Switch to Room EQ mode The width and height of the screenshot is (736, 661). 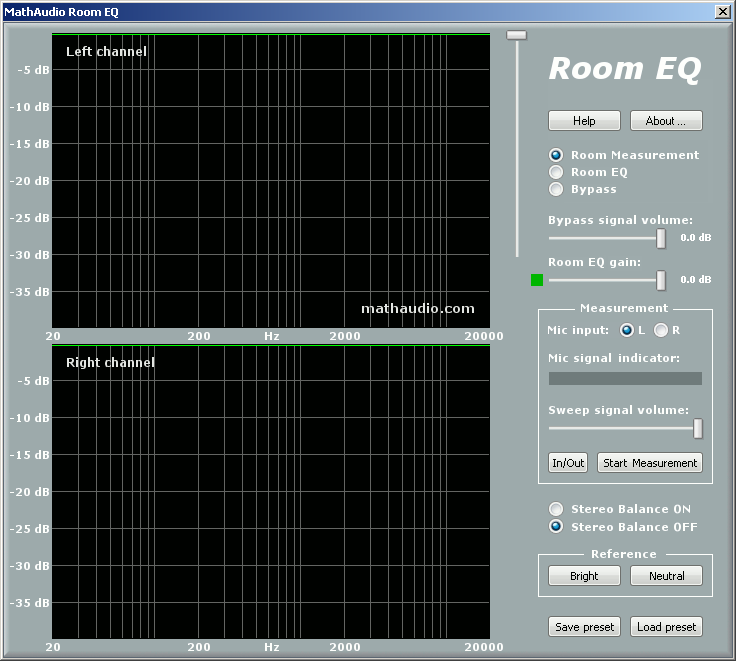click(556, 172)
